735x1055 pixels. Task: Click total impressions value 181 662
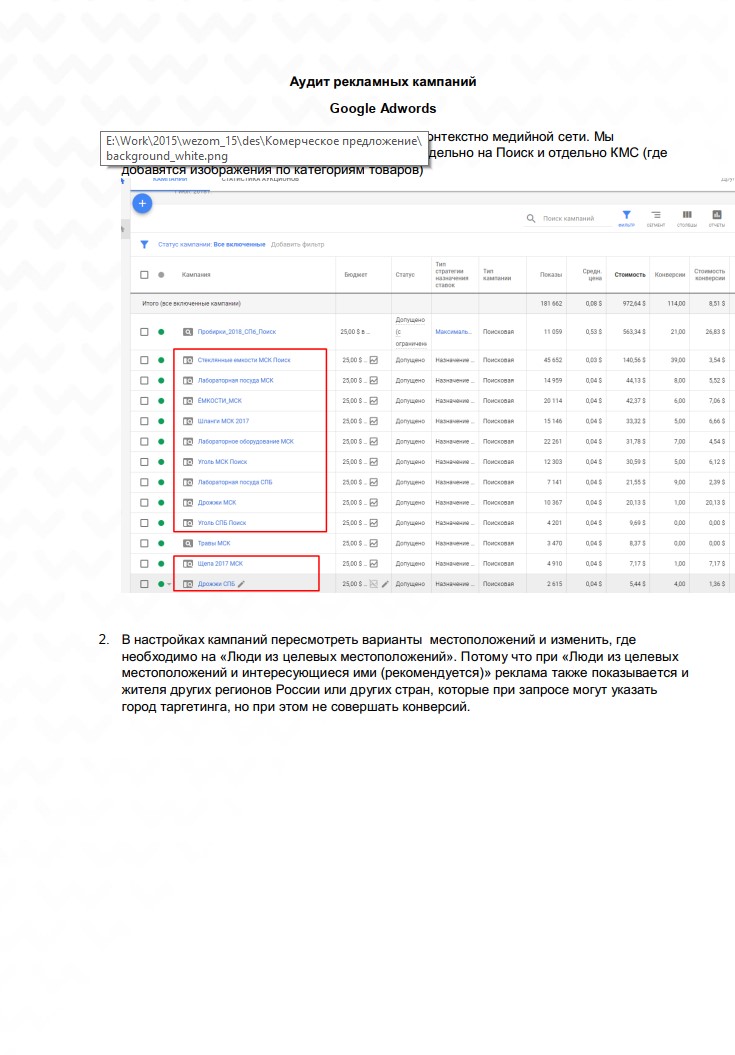pos(551,303)
